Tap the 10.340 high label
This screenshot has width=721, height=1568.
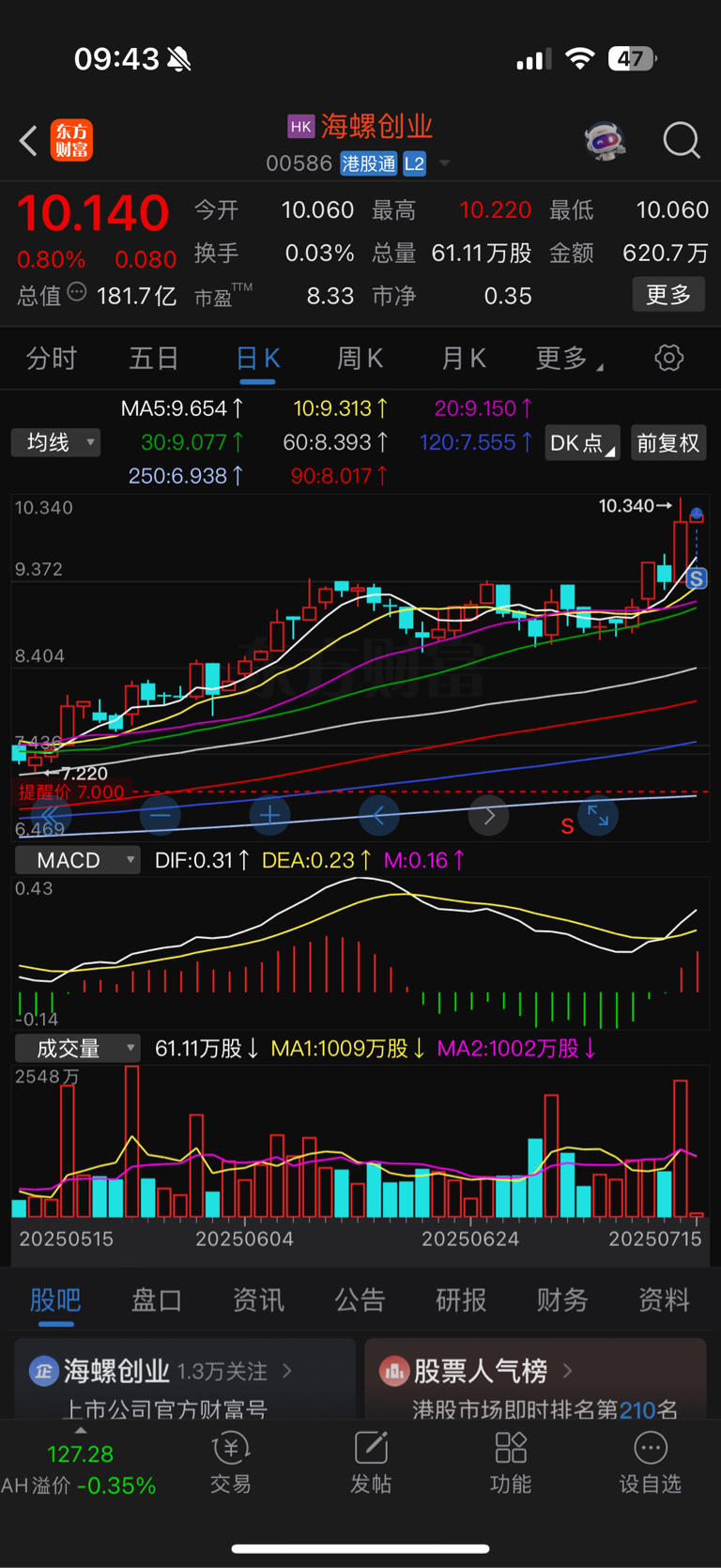point(626,506)
